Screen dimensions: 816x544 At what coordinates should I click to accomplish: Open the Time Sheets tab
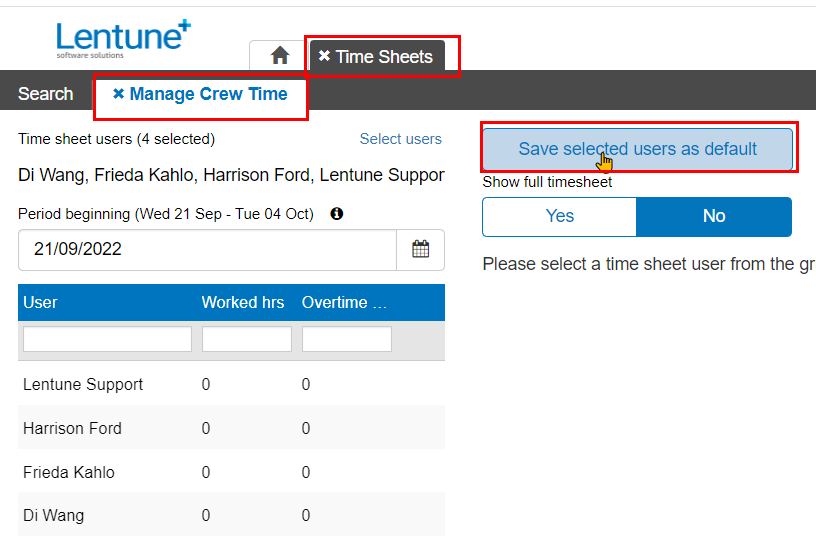click(384, 57)
